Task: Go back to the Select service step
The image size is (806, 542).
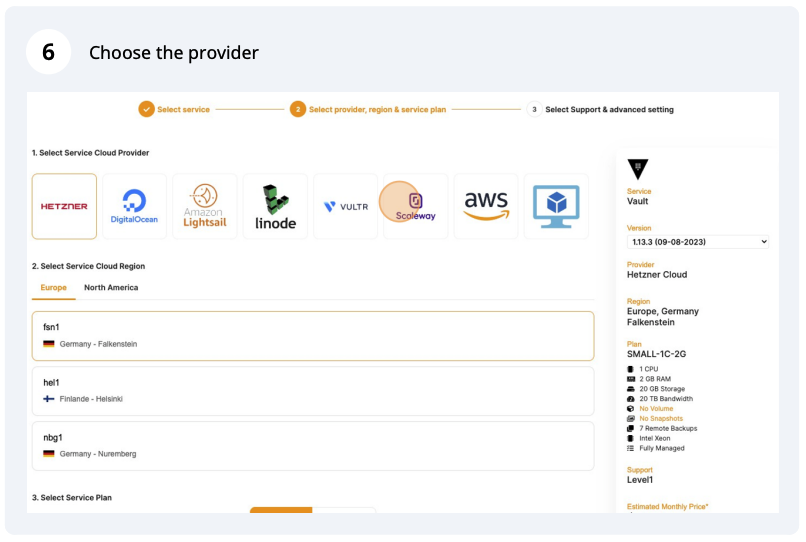Action: coord(183,109)
